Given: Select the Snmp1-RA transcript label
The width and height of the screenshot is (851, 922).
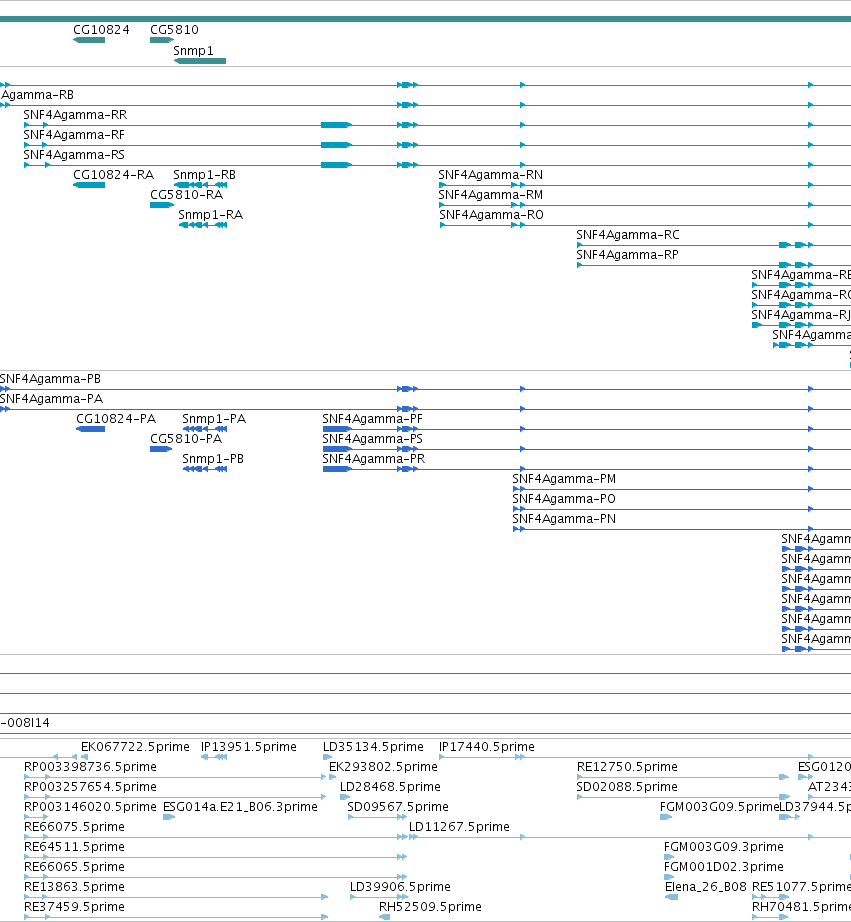Looking at the screenshot, I should pos(211,215).
